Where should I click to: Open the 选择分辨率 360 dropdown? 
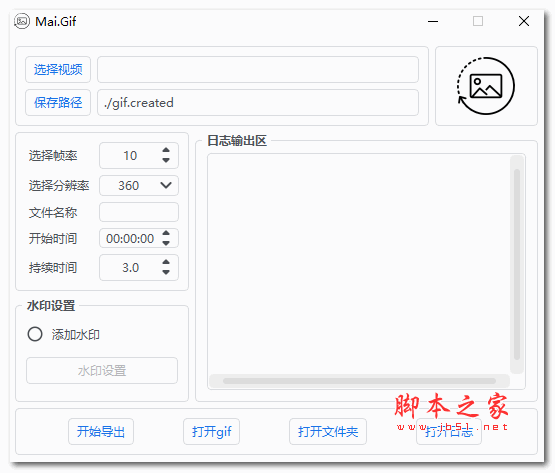(139, 186)
